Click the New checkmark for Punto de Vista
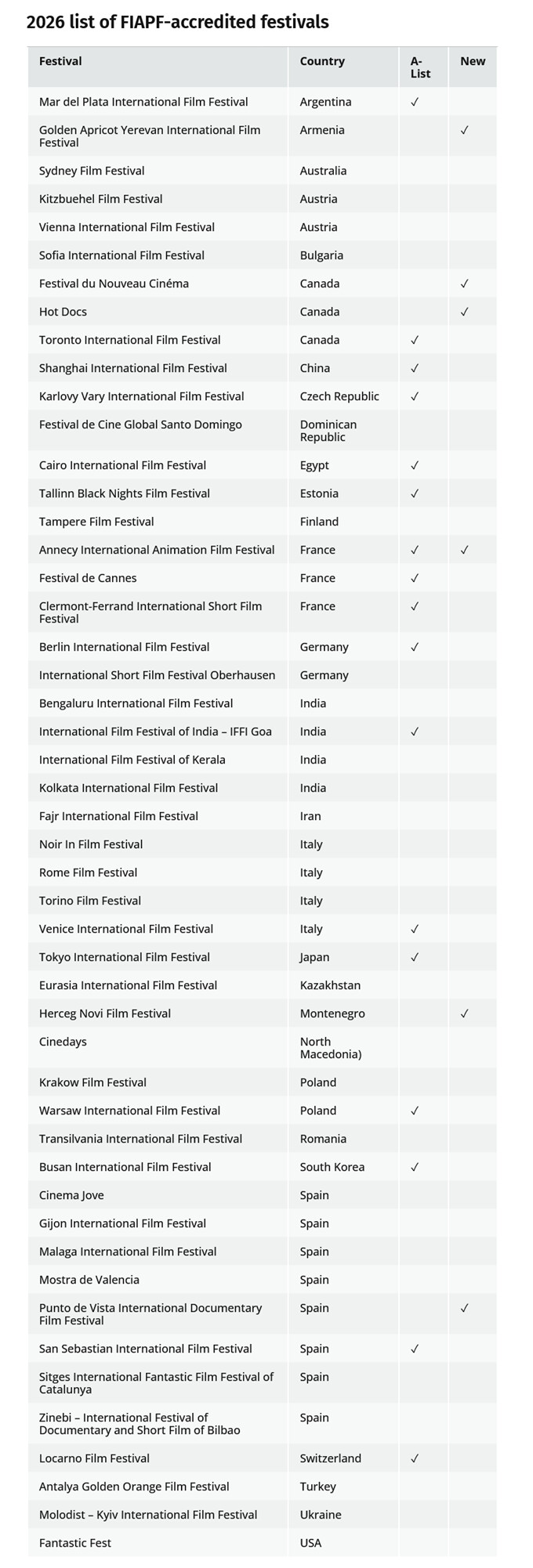The width and height of the screenshot is (533, 1568). tap(465, 1308)
